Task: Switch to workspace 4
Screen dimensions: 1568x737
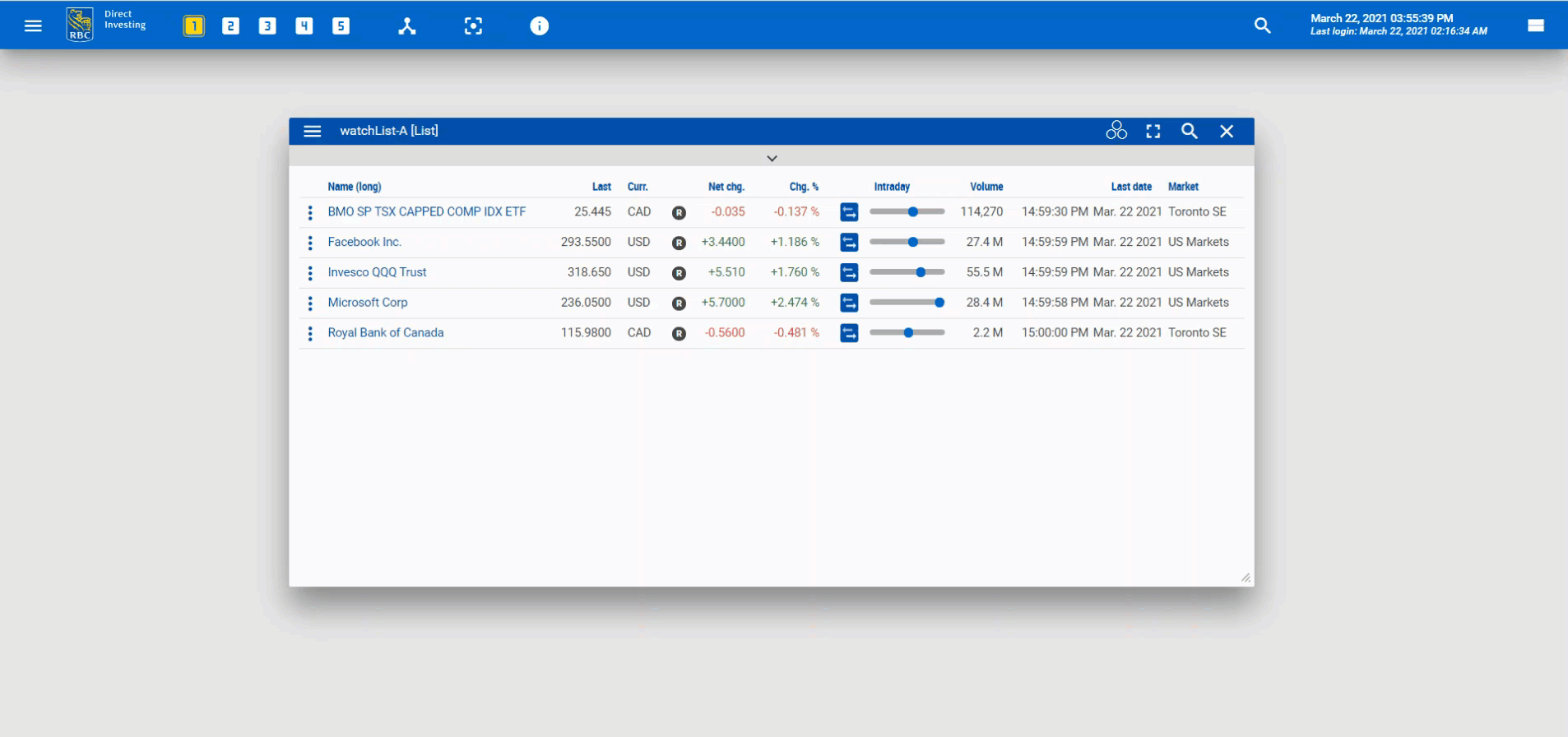Action: [304, 26]
